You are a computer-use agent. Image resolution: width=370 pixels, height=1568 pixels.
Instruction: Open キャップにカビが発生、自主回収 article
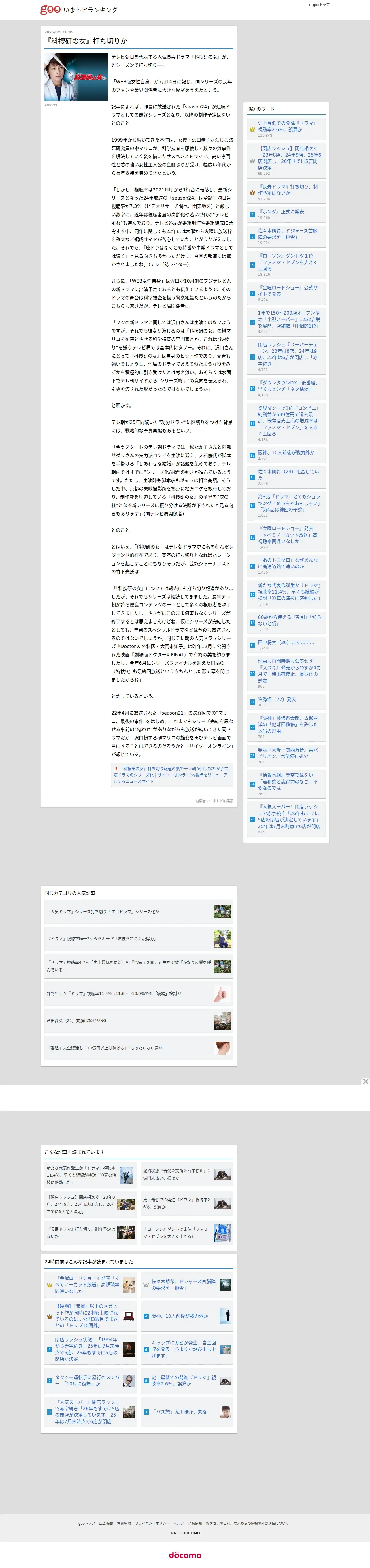point(184,1349)
